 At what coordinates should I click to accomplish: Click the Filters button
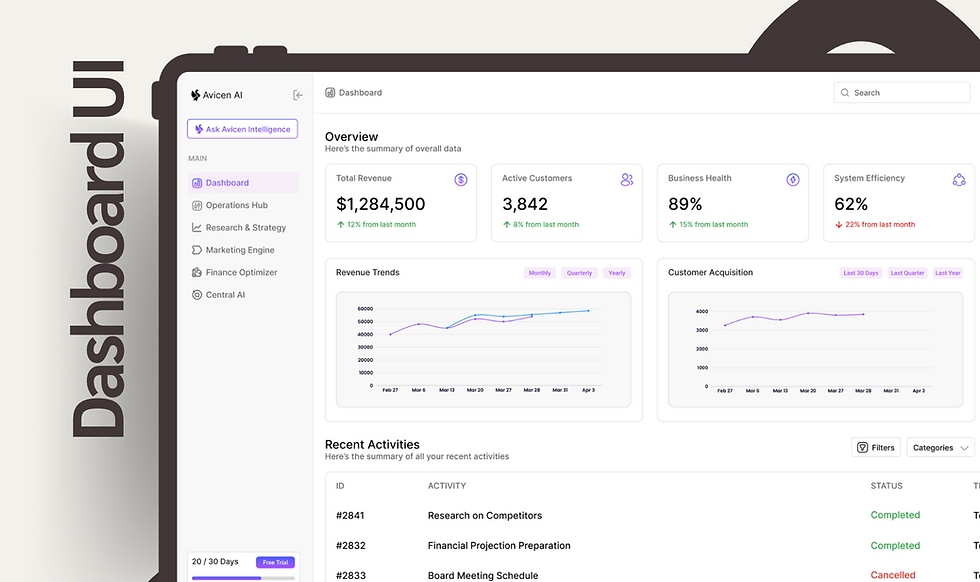[876, 448]
